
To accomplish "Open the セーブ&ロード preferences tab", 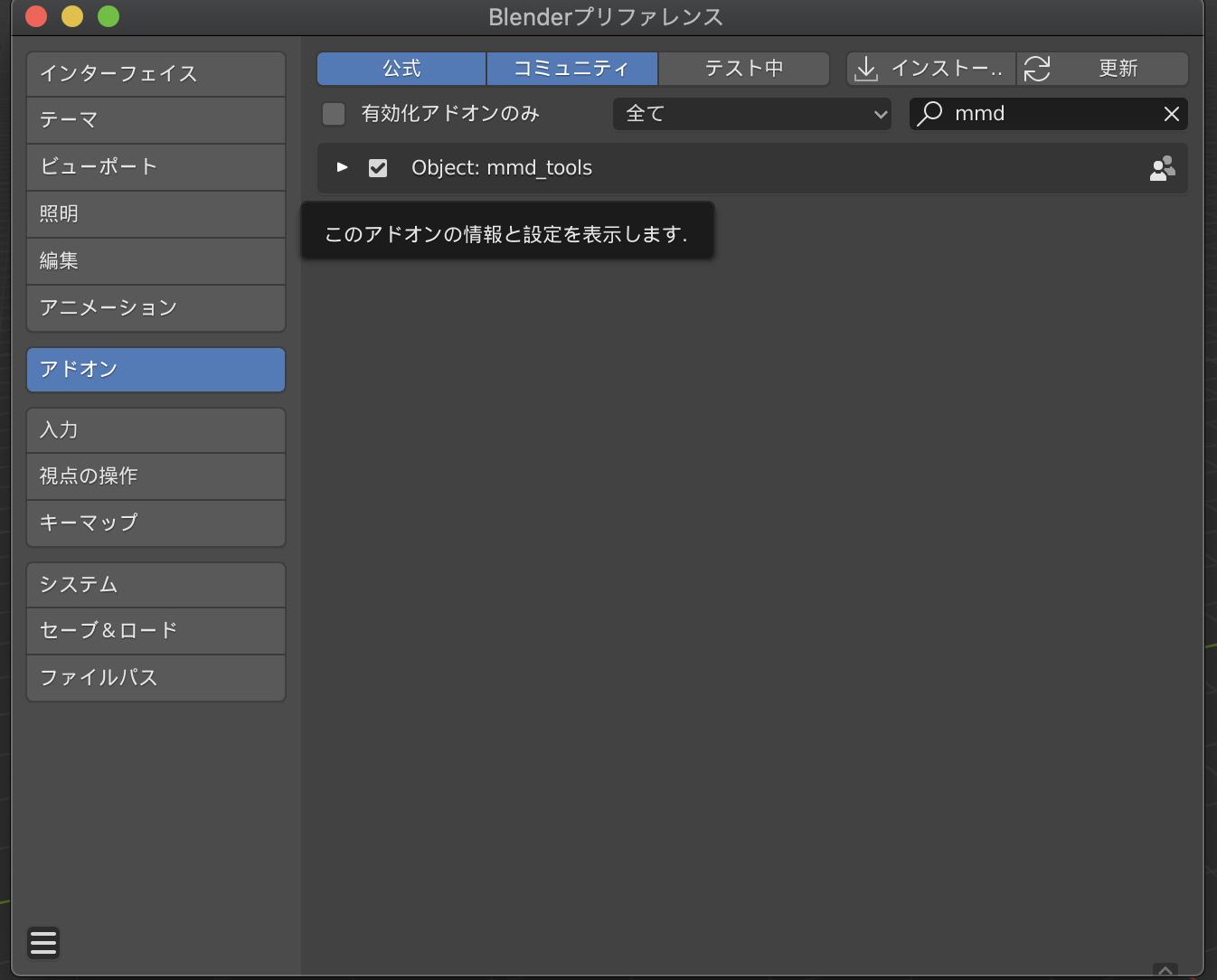I will (x=156, y=631).
